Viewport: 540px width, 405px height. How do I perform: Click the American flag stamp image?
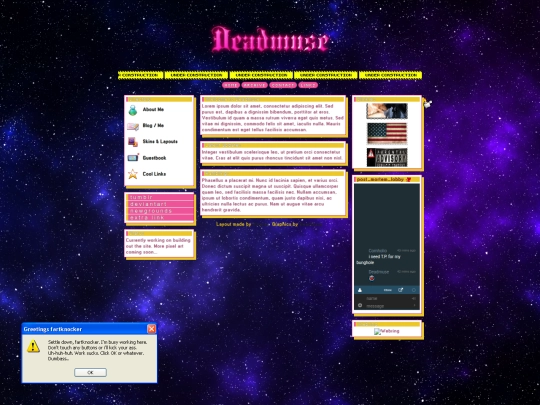387,133
